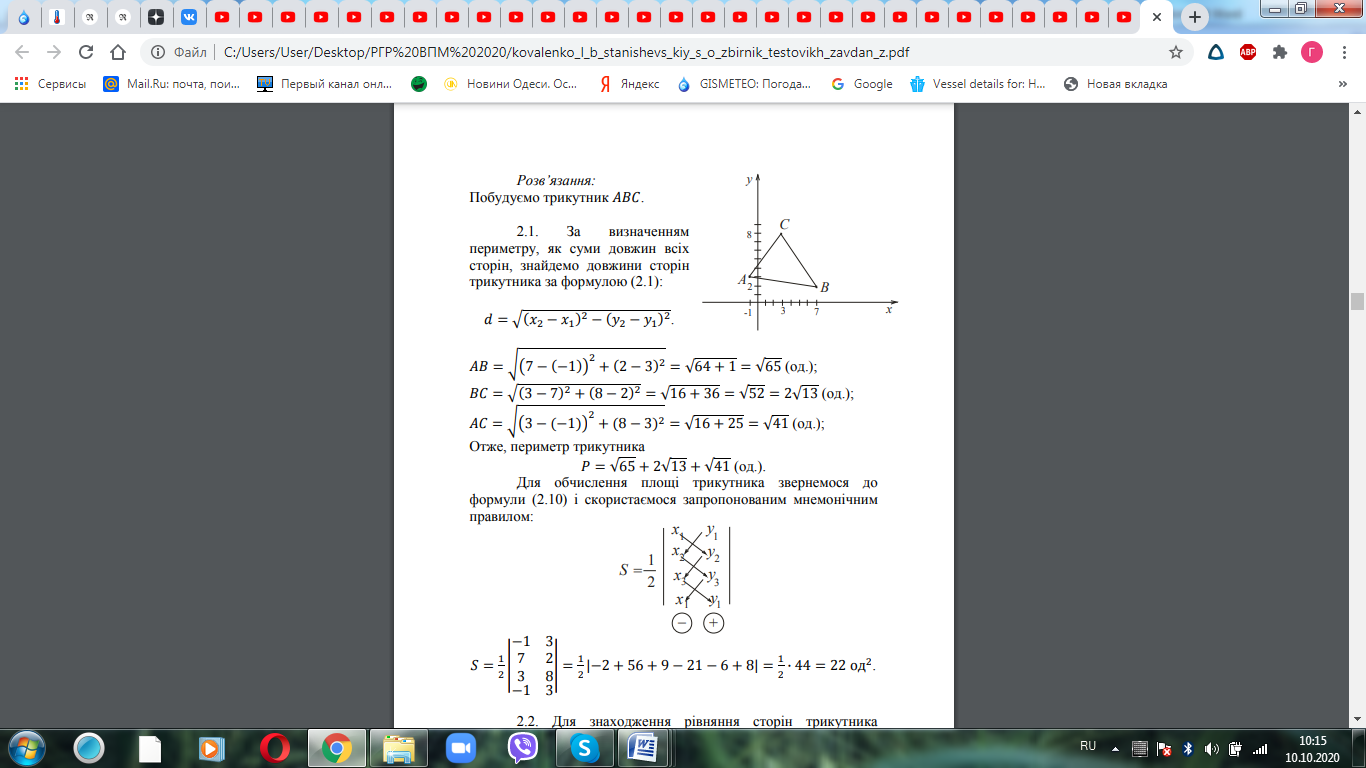Click the AC side length formula line

tap(647, 421)
